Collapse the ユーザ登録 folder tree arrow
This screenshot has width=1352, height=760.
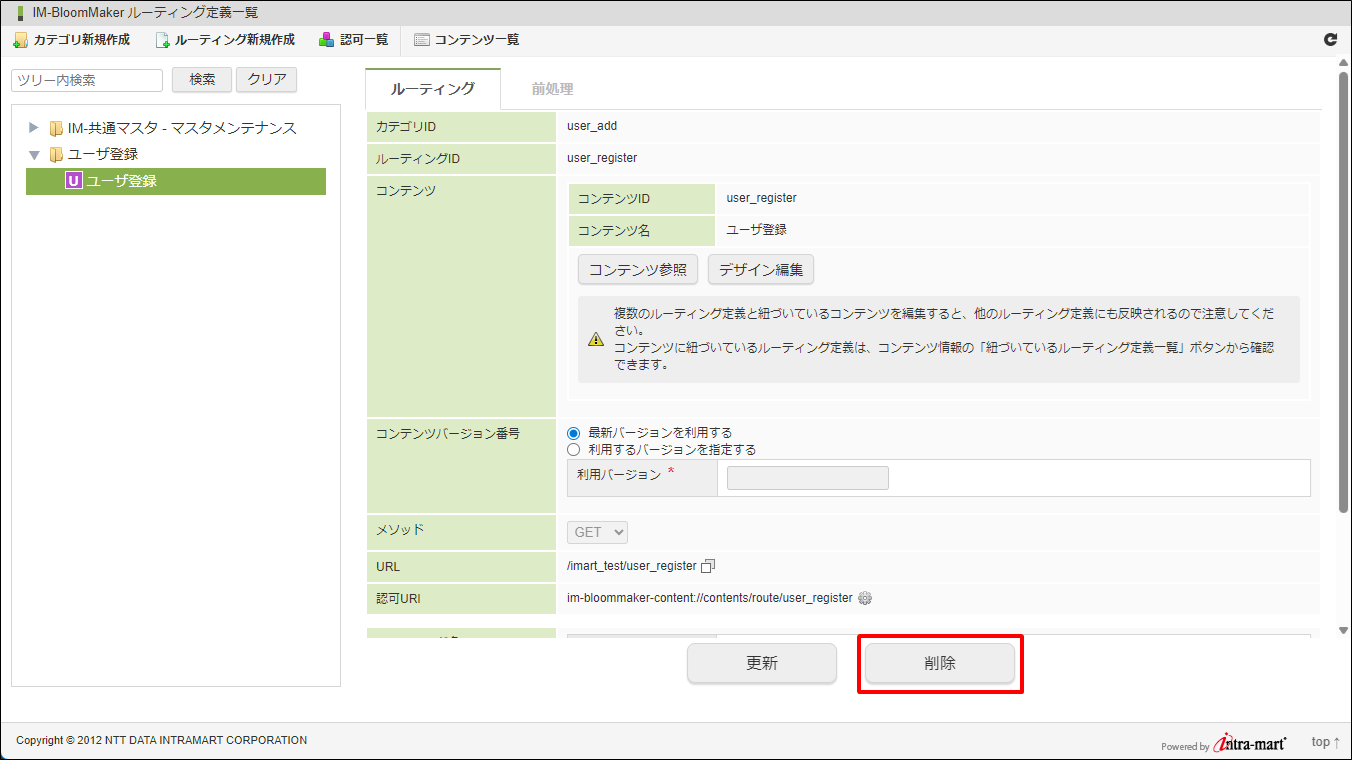click(x=34, y=155)
